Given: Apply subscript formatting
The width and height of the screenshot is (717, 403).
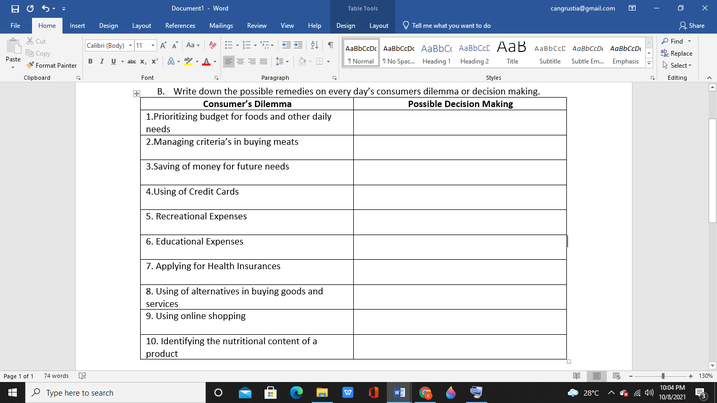Looking at the screenshot, I should (x=143, y=61).
